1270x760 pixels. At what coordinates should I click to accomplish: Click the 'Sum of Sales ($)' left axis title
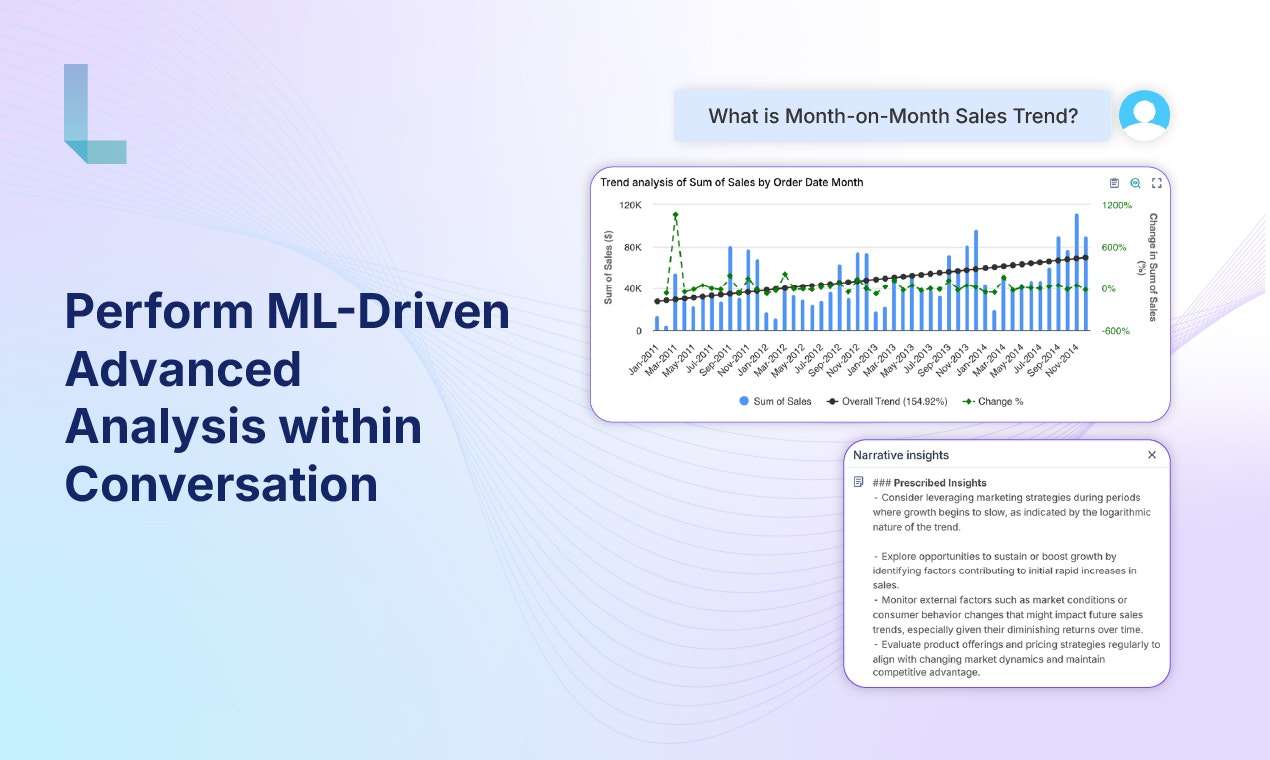608,267
